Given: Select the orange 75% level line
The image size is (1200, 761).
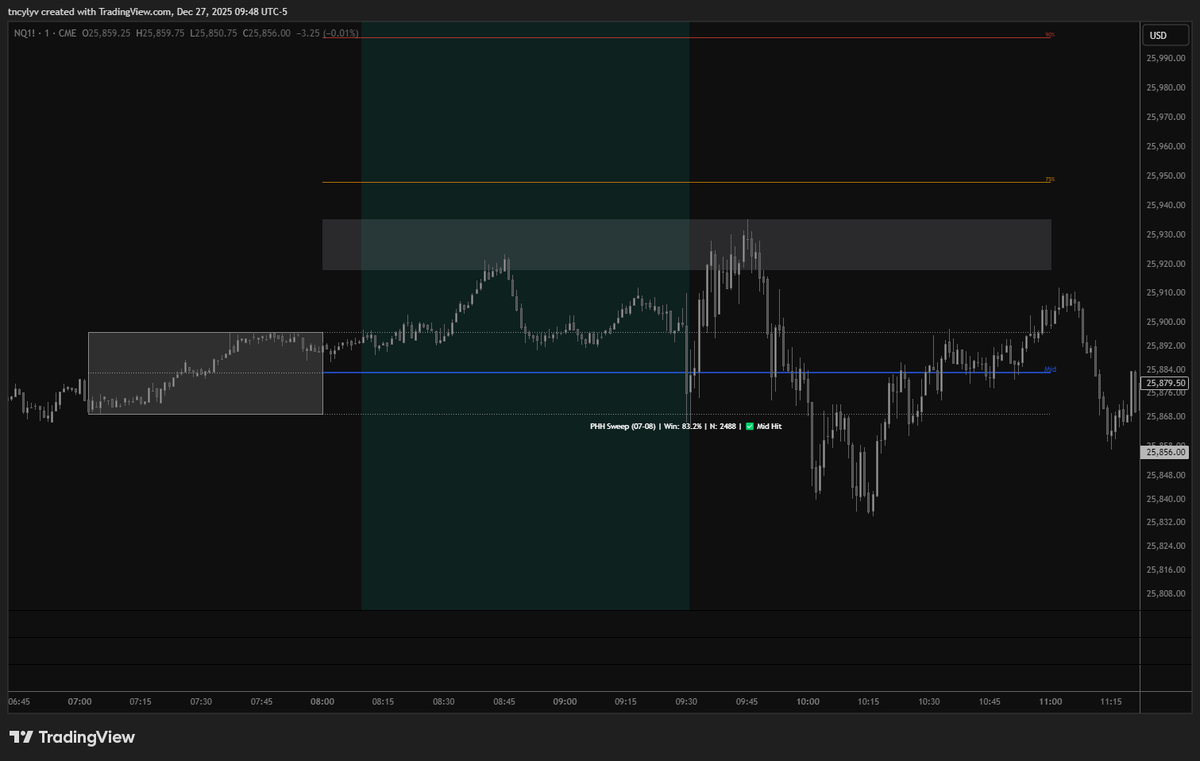Looking at the screenshot, I should 685,182.
